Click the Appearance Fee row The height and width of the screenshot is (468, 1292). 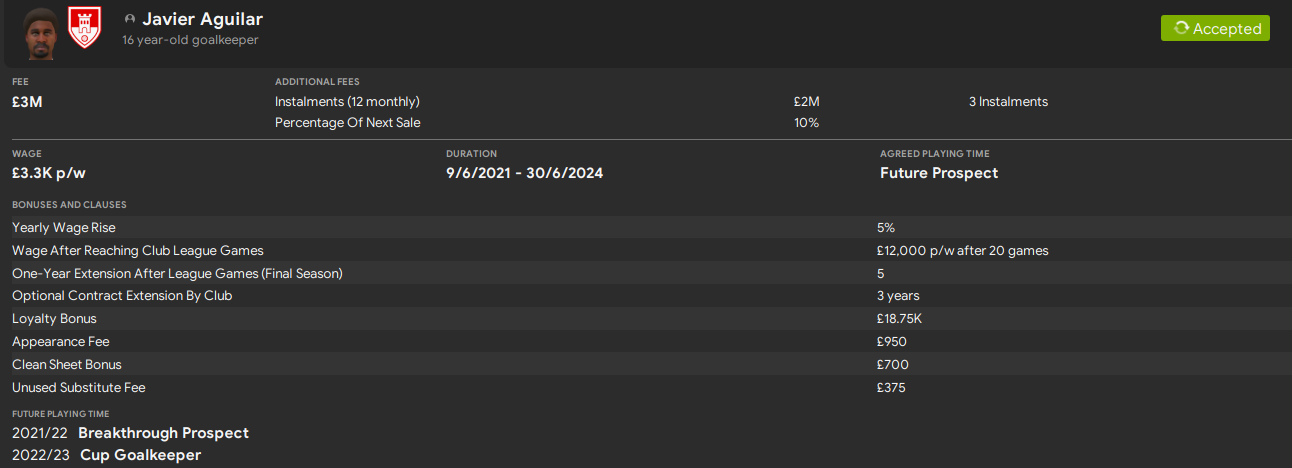(x=59, y=342)
